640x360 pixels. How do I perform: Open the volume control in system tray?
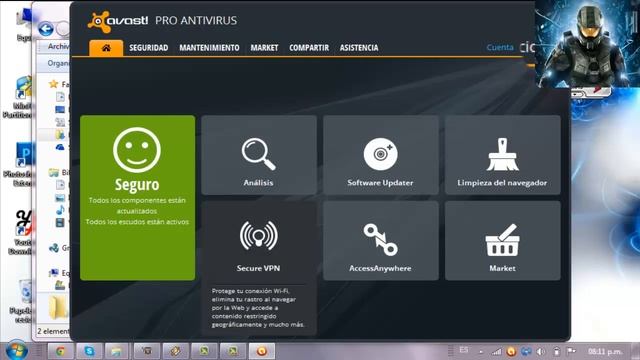(541, 351)
